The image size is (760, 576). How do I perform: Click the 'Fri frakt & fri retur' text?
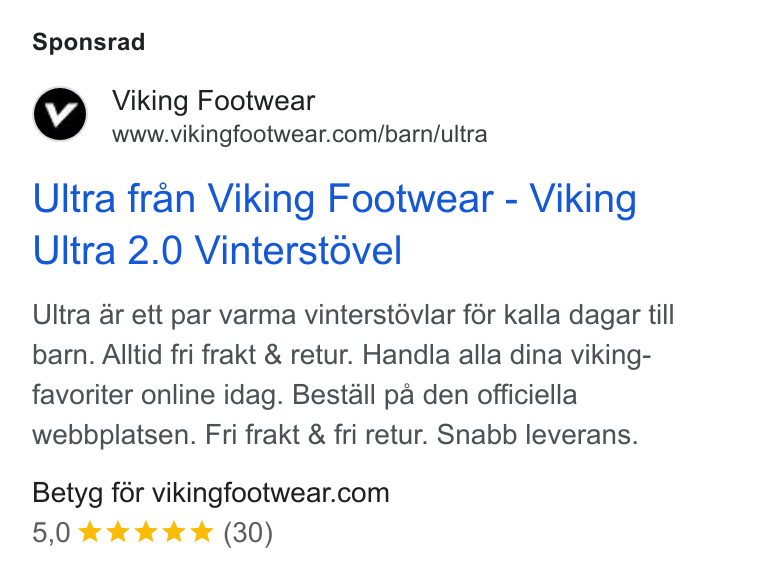[x=316, y=434]
